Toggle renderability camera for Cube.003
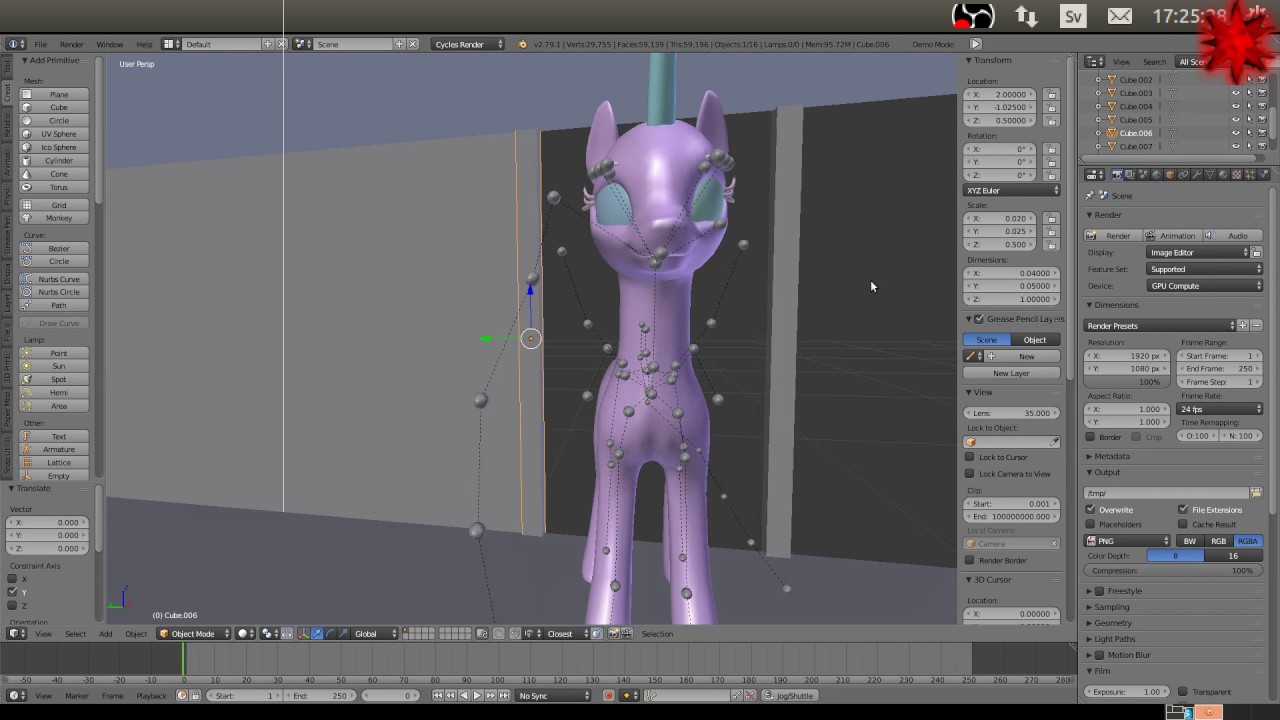This screenshot has width=1280, height=720. click(1262, 93)
